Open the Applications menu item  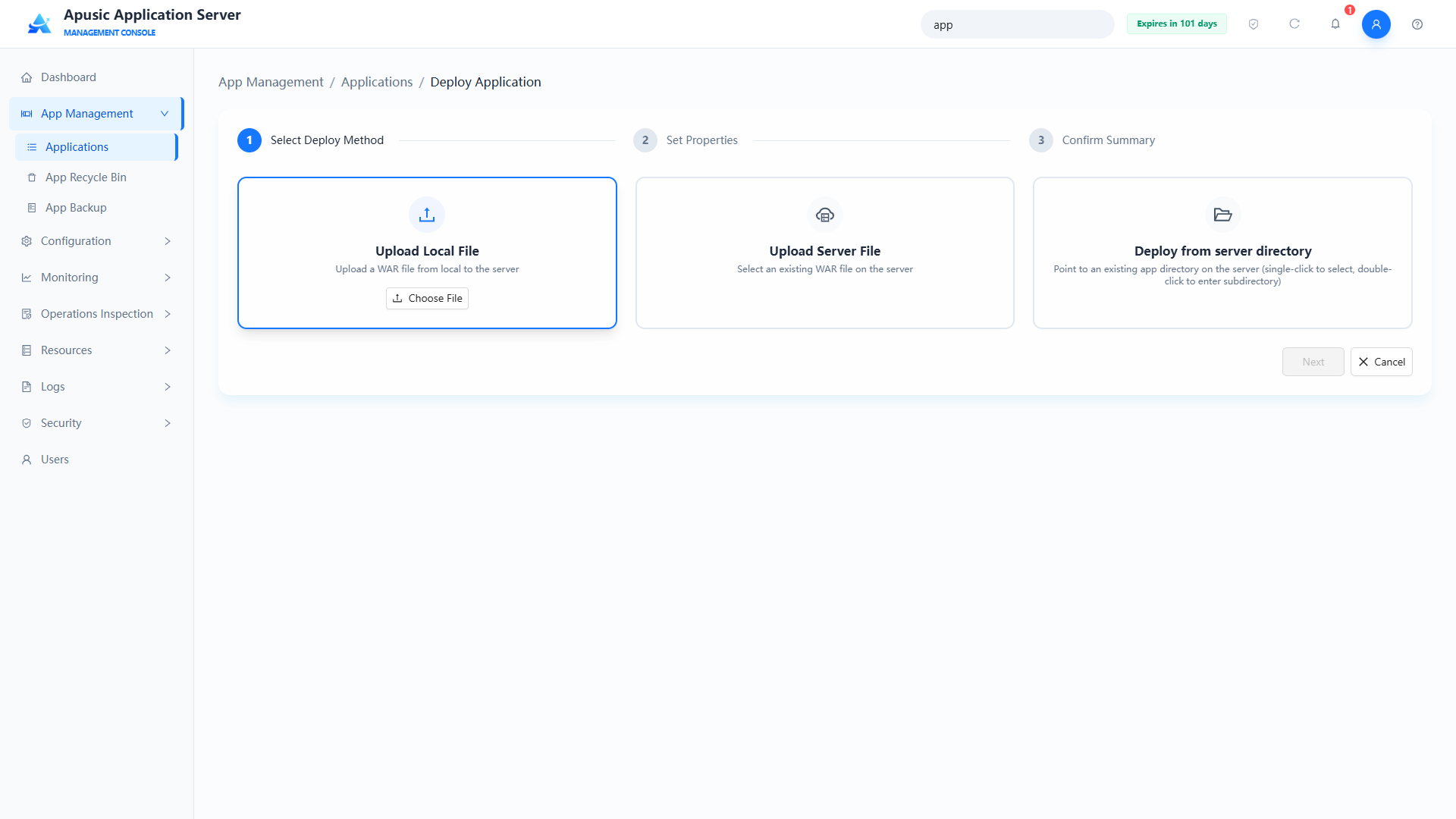click(96, 147)
